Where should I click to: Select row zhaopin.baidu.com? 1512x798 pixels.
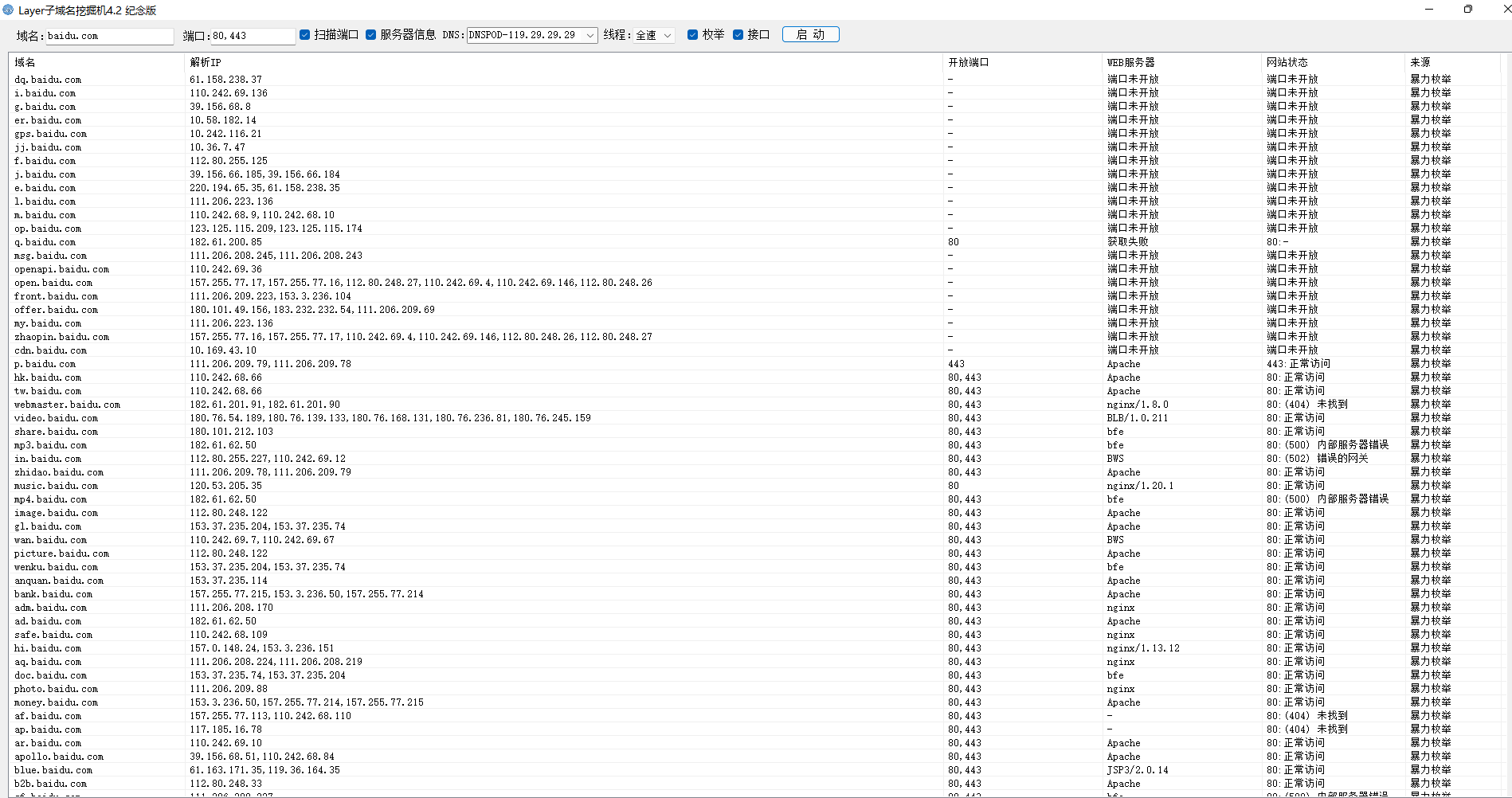(755, 337)
